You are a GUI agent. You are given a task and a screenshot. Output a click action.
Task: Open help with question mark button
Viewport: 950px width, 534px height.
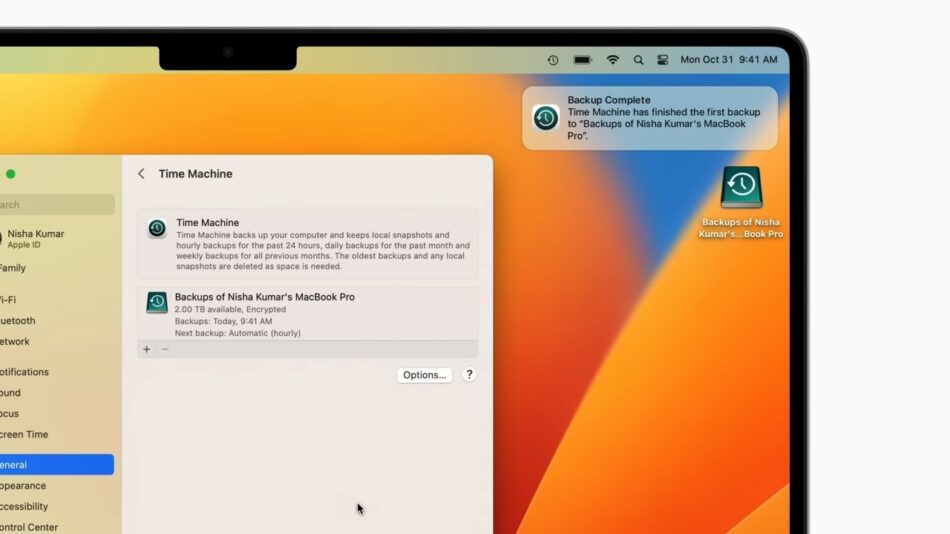click(469, 375)
